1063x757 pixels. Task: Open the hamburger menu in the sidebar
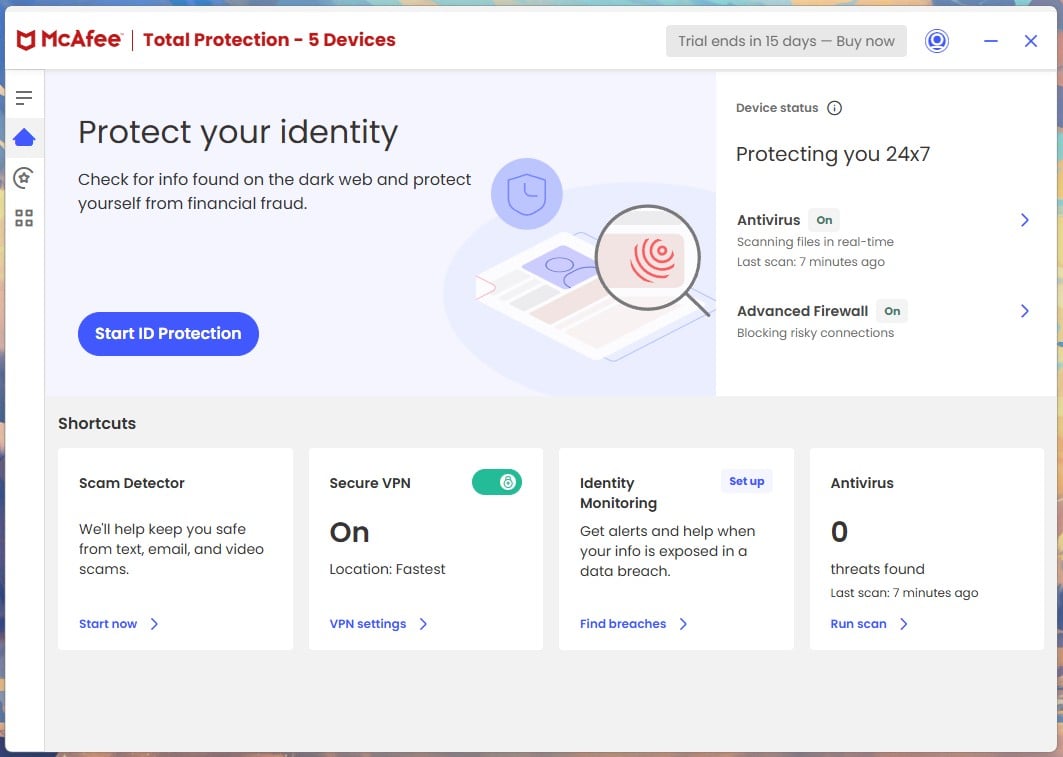(24, 98)
